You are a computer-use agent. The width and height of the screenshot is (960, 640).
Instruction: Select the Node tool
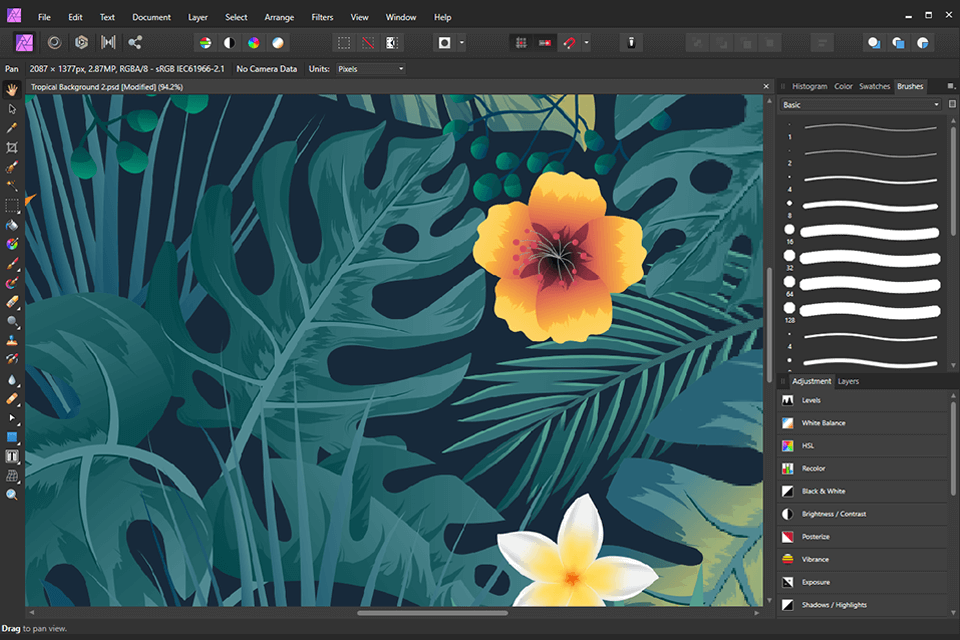coord(12,418)
